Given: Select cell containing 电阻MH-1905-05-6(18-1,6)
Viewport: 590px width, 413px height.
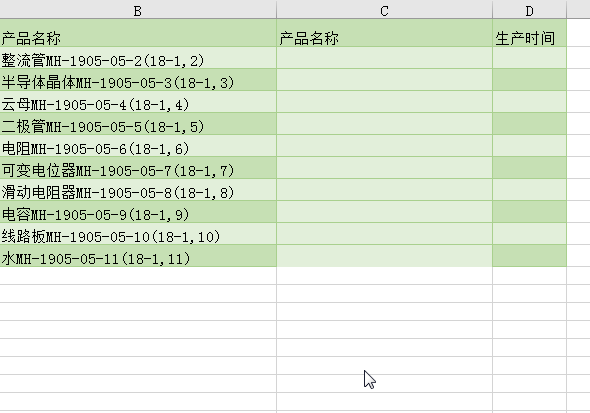Looking at the screenshot, I should tap(138, 146).
